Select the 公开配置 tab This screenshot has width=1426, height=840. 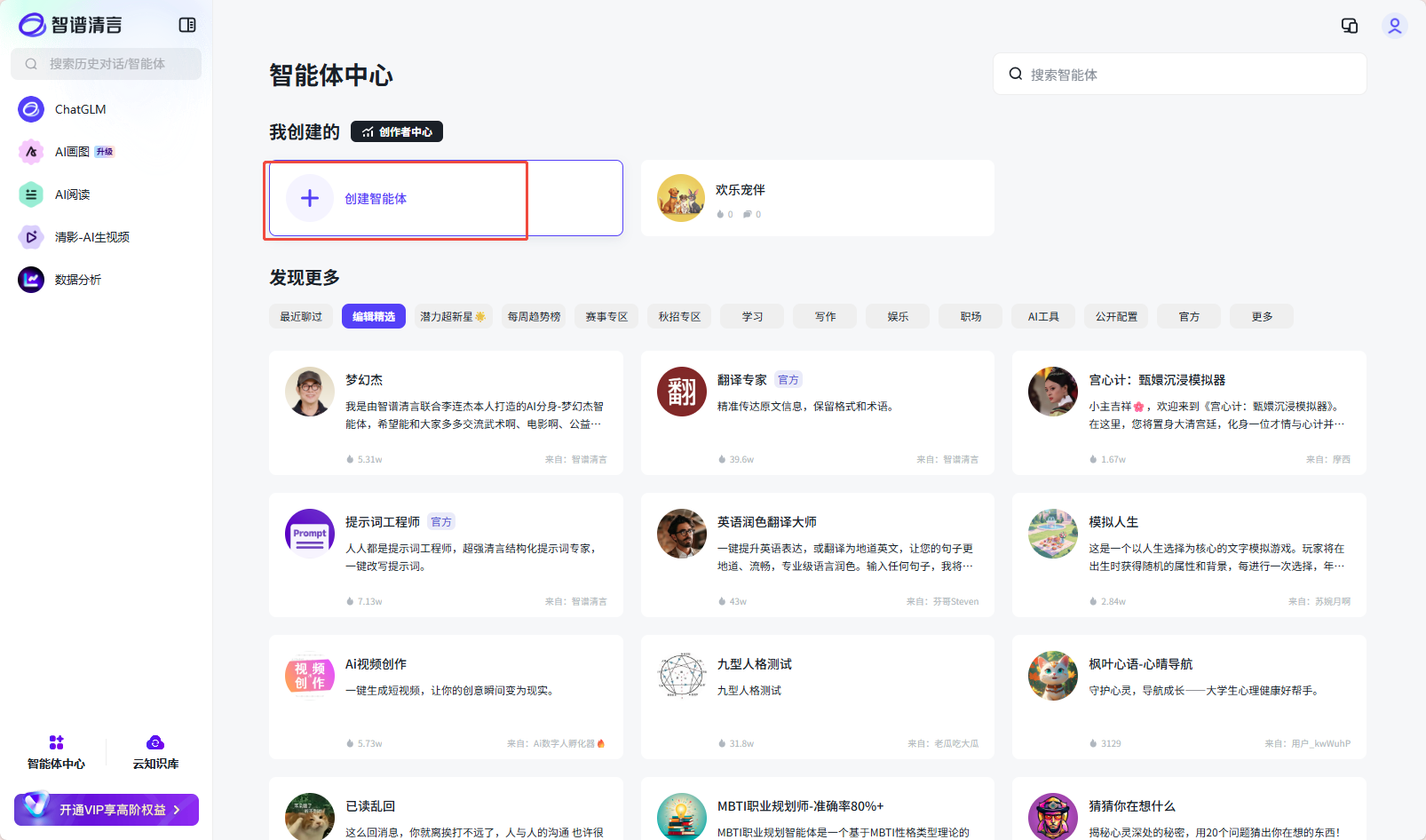(x=1116, y=316)
